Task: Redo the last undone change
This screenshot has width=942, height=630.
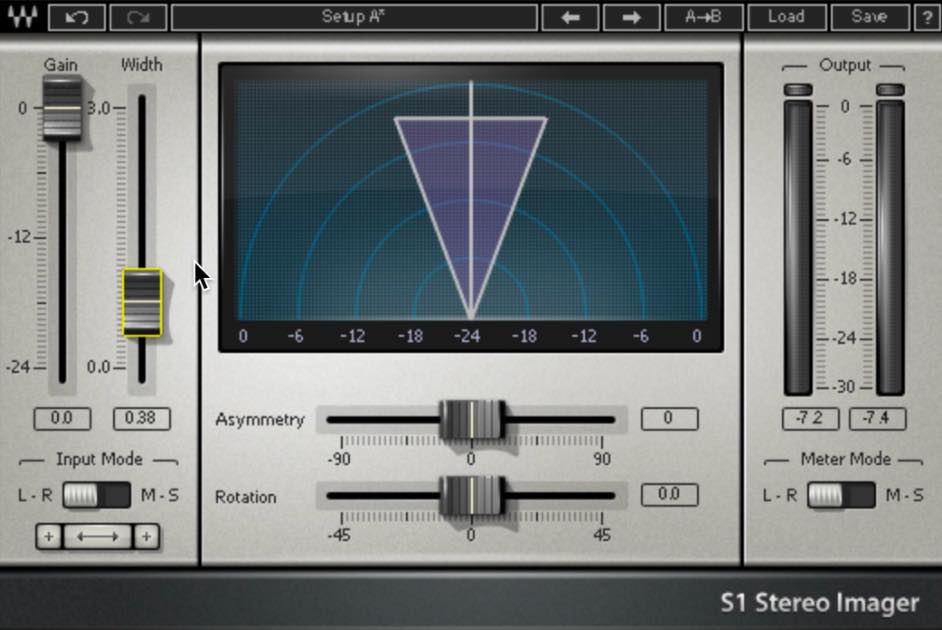Action: point(138,17)
